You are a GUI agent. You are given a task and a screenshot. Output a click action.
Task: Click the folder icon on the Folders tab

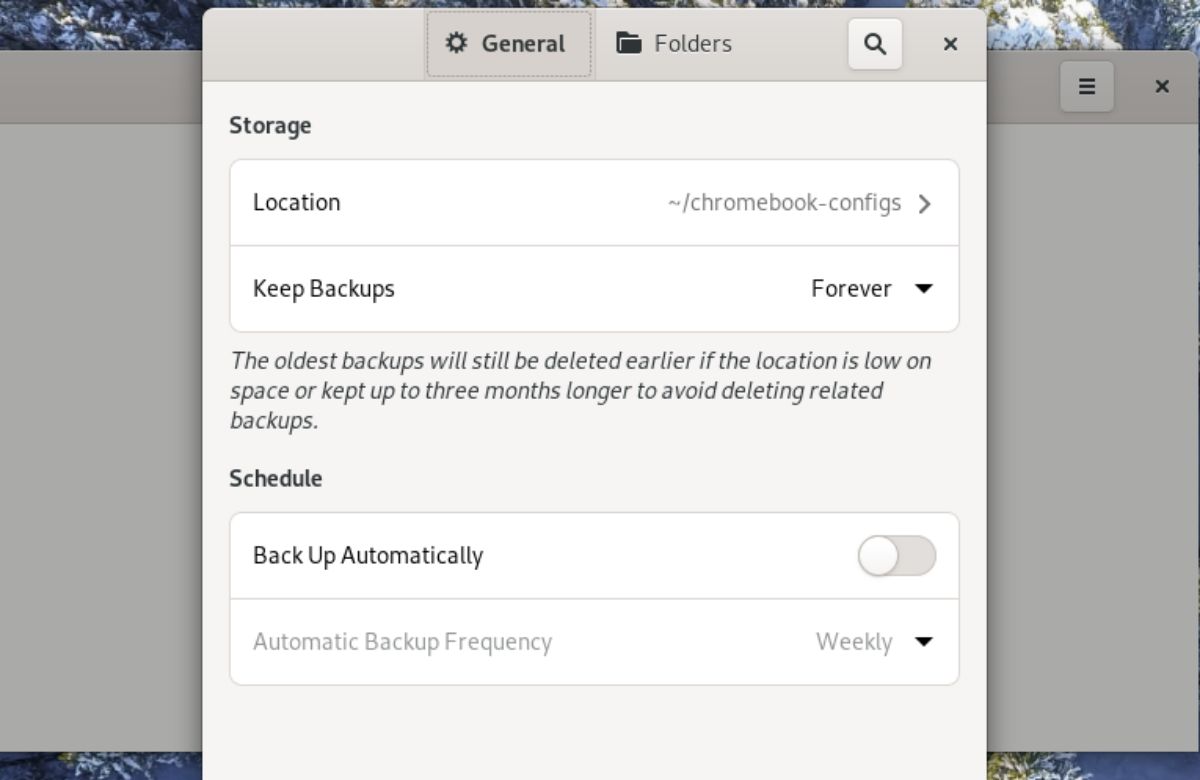click(628, 43)
